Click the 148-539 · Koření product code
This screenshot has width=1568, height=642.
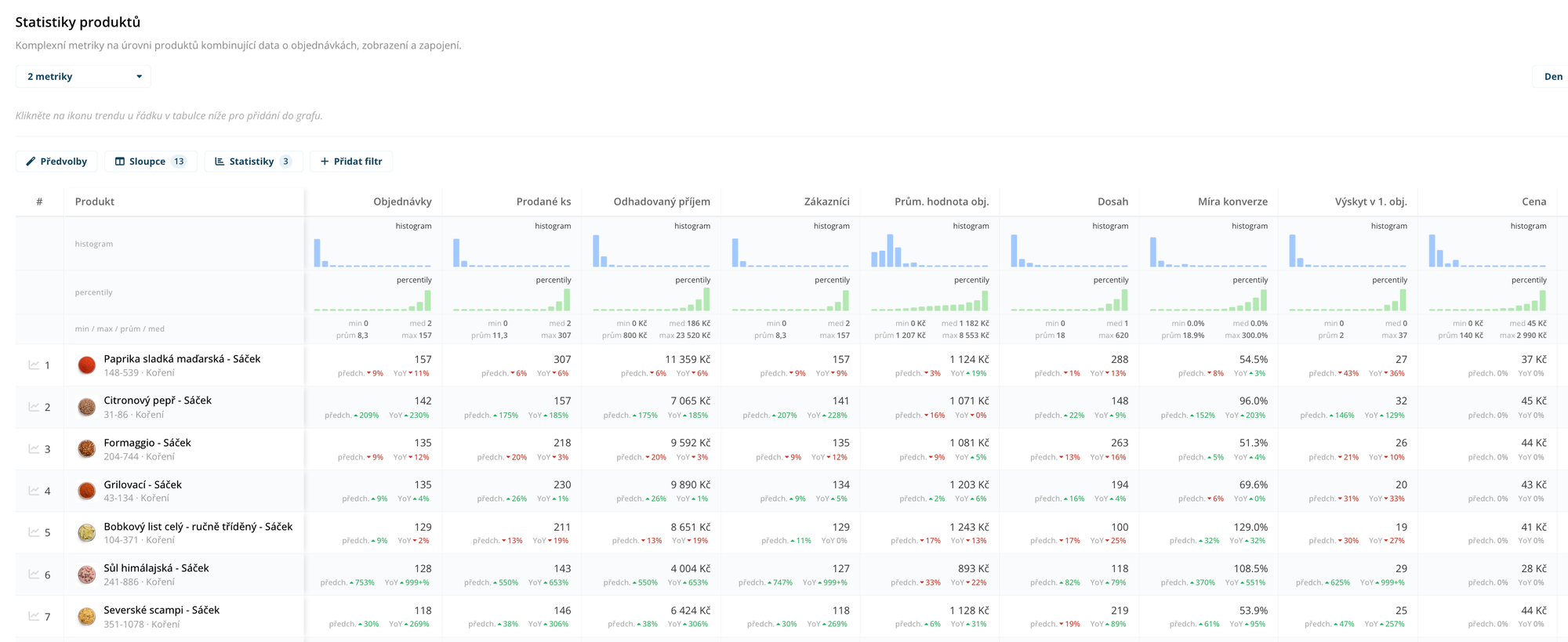pos(139,373)
